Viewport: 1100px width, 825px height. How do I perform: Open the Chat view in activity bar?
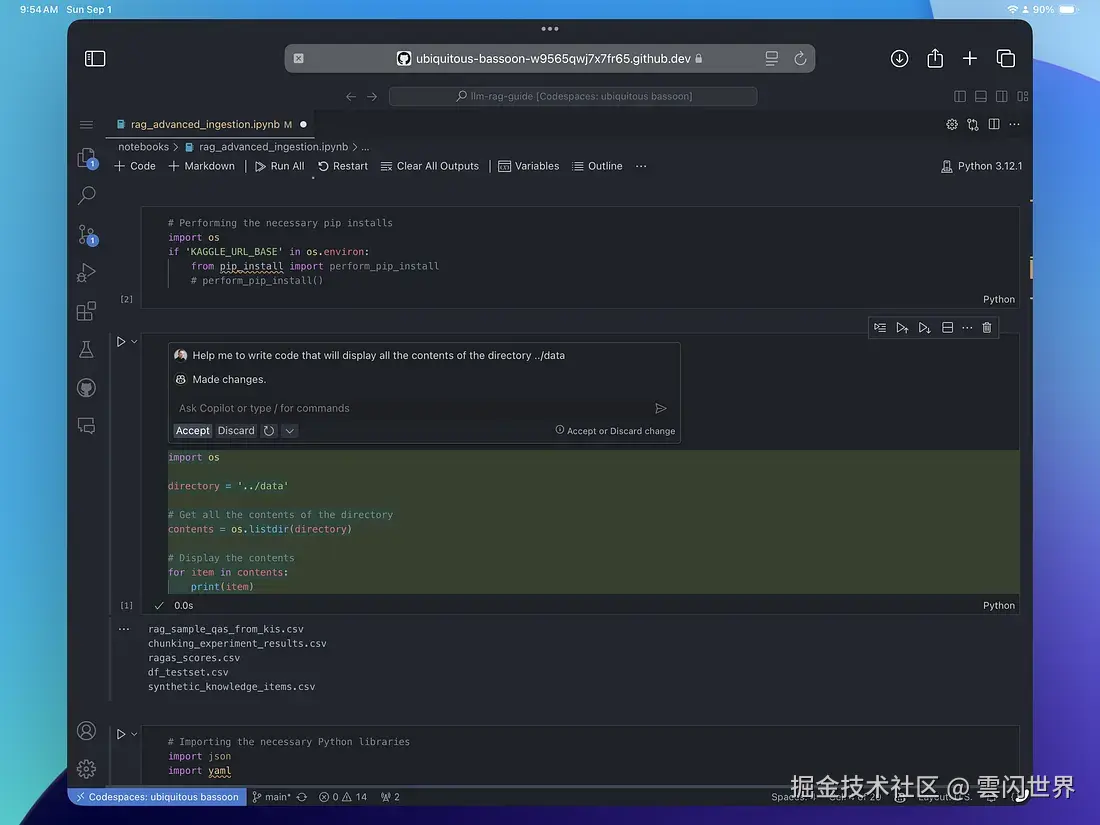pos(86,426)
